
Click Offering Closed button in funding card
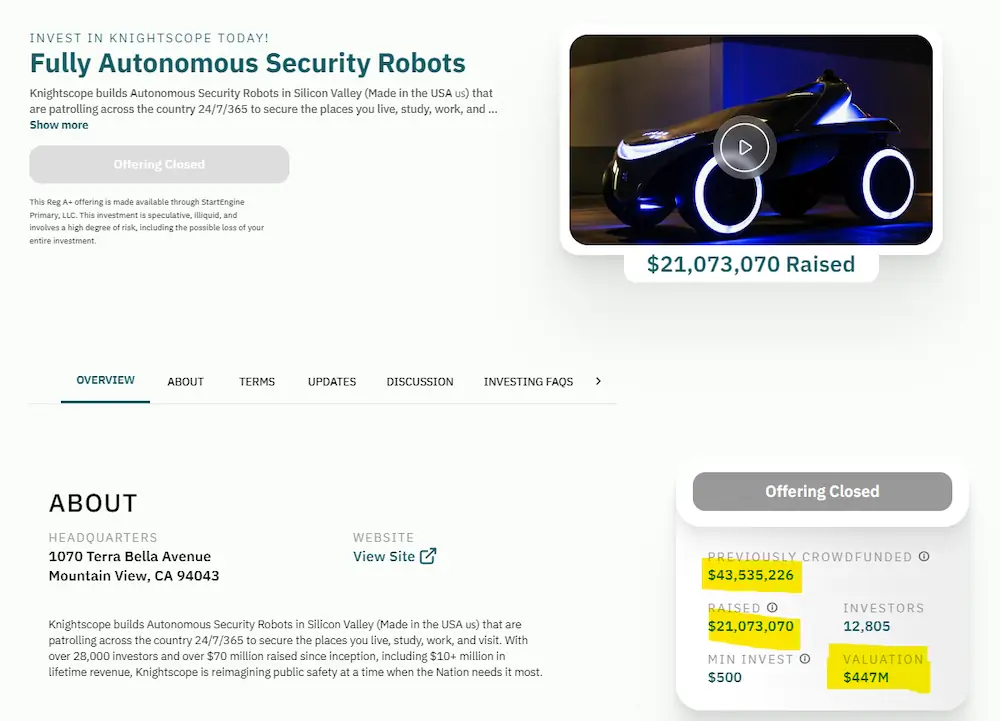(822, 492)
